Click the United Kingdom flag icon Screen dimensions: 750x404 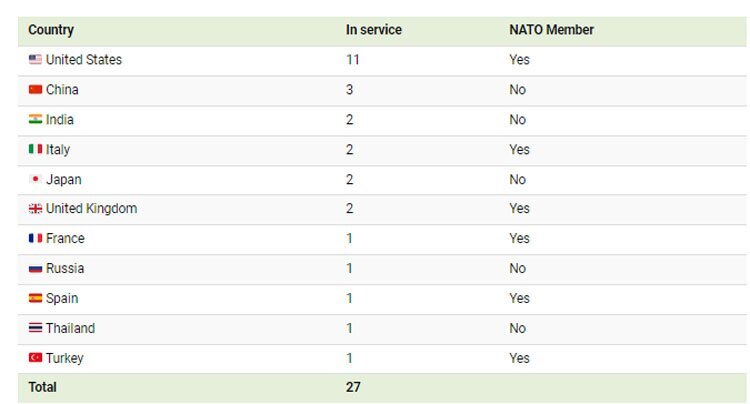click(x=35, y=209)
